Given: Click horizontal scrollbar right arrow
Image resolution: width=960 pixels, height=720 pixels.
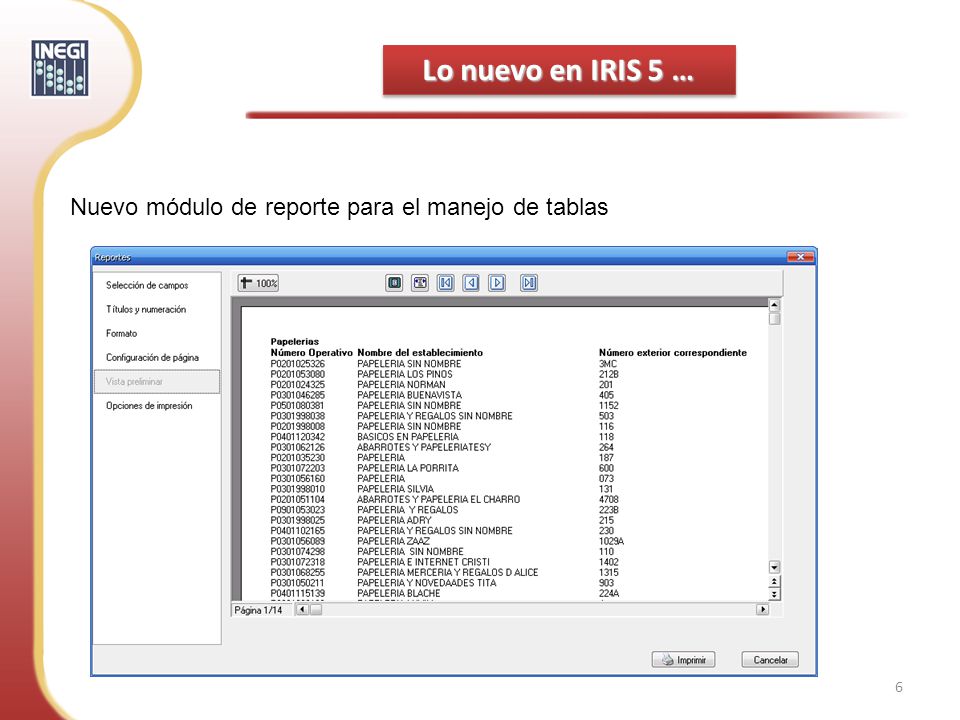Looking at the screenshot, I should pos(763,609).
